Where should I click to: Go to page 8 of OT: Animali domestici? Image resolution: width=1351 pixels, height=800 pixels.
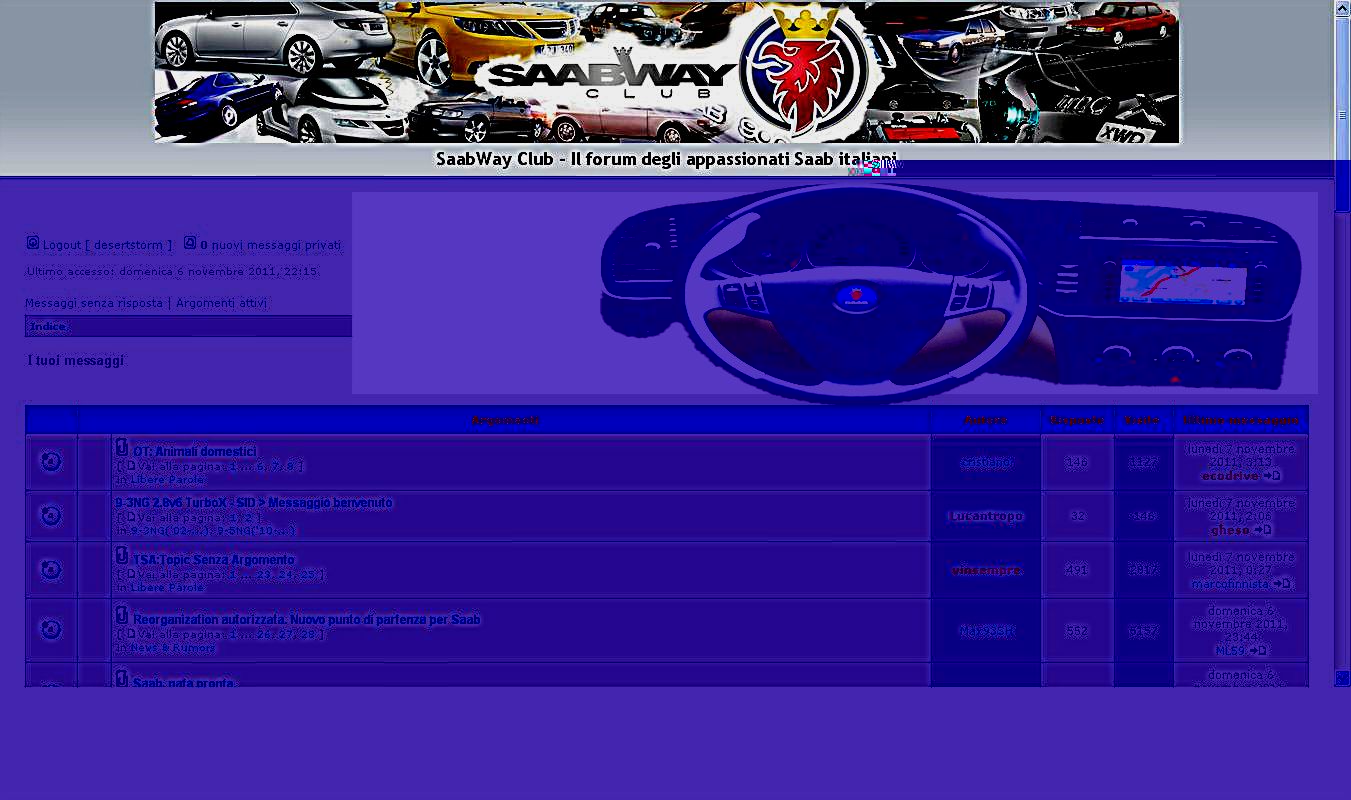pos(290,466)
